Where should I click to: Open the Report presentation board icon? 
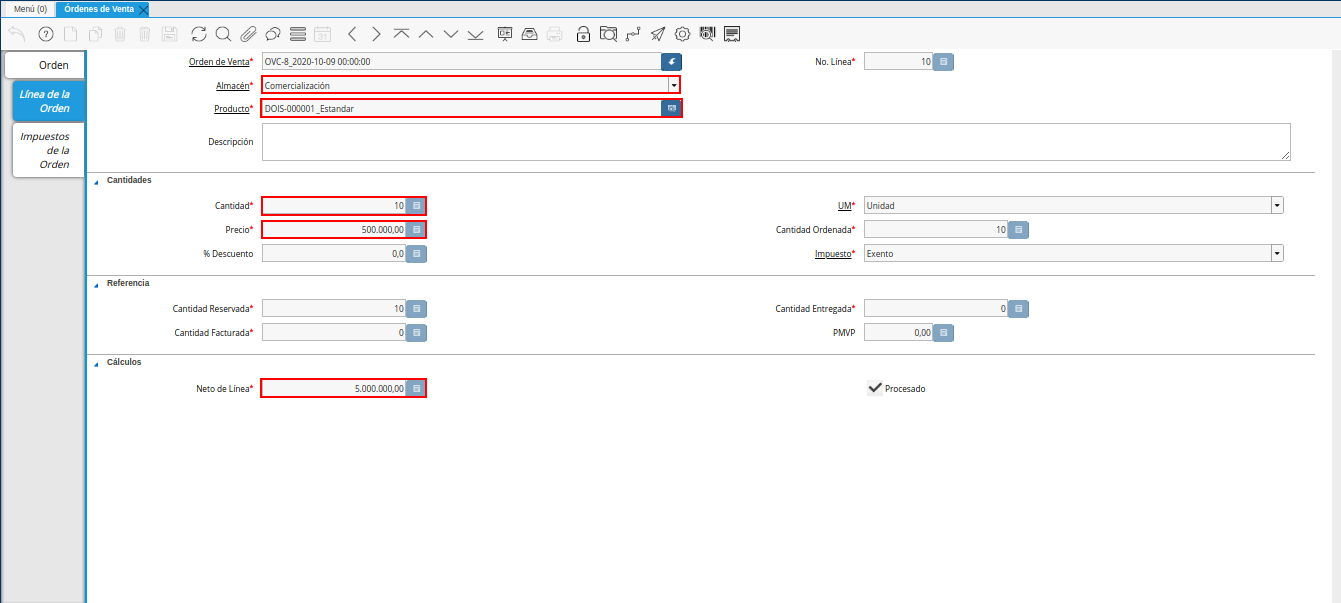[x=505, y=34]
